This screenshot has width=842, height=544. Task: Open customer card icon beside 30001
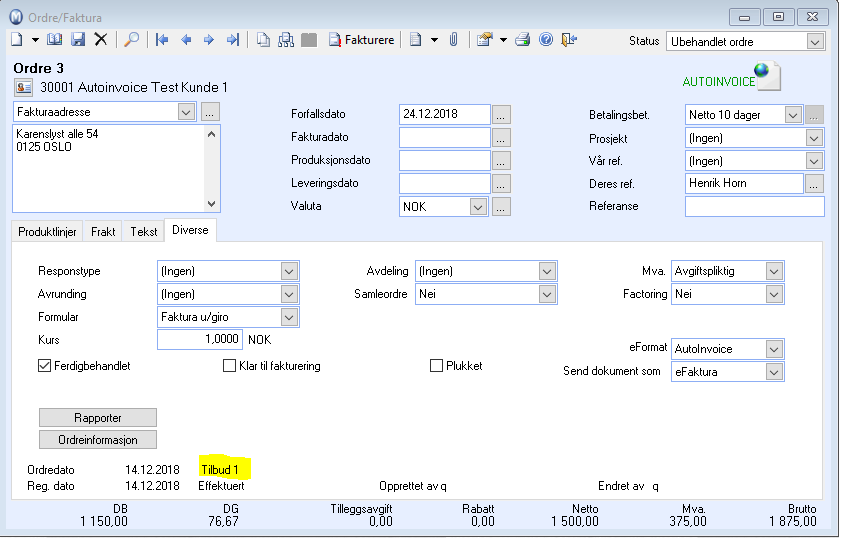click(x=24, y=87)
